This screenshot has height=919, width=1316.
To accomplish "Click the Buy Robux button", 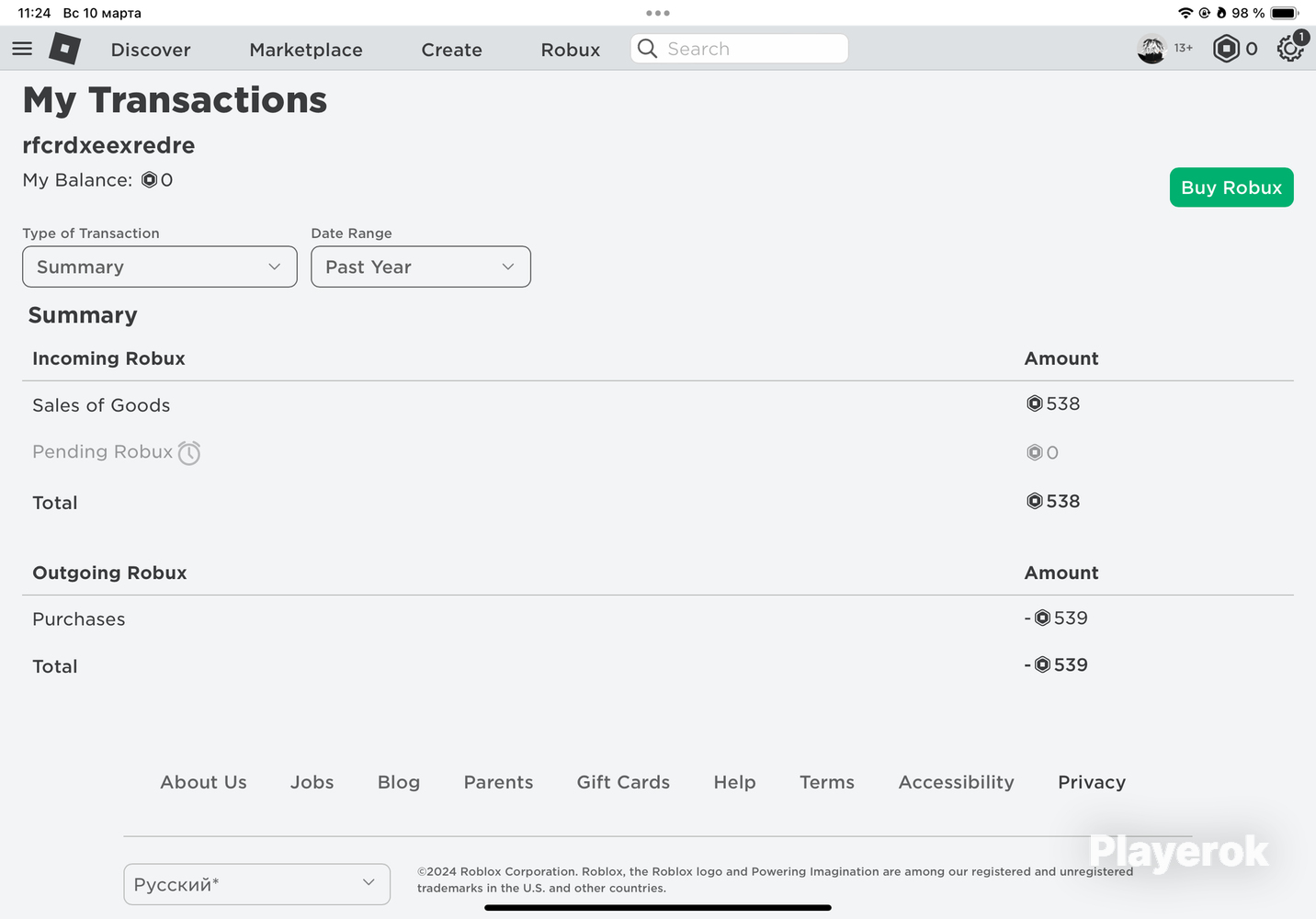I will pyautogui.click(x=1231, y=187).
